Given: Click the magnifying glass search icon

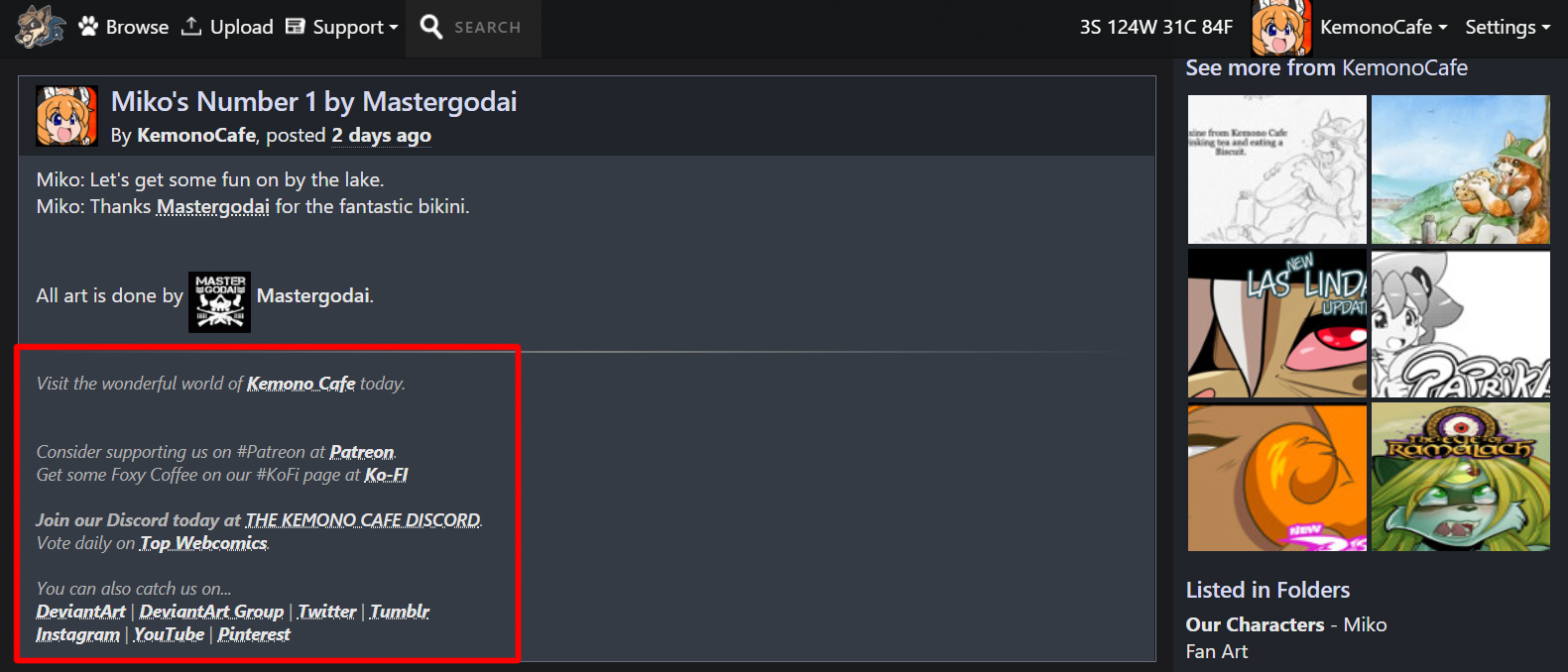Looking at the screenshot, I should (431, 27).
